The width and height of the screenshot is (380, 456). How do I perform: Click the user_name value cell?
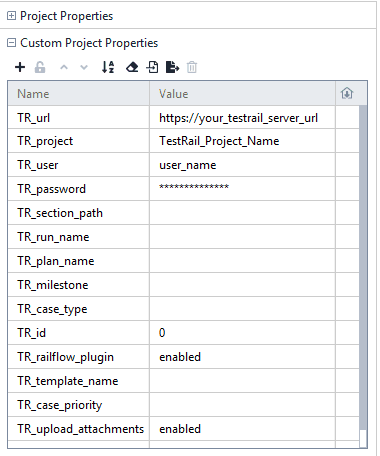[242, 165]
